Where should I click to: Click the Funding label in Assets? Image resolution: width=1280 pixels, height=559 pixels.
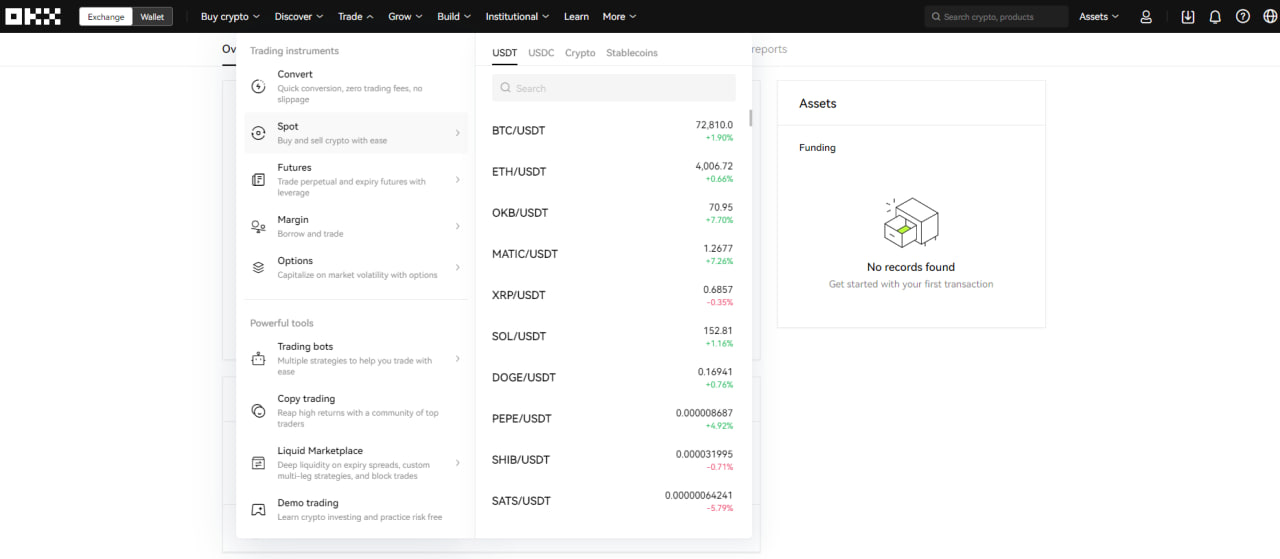point(817,148)
